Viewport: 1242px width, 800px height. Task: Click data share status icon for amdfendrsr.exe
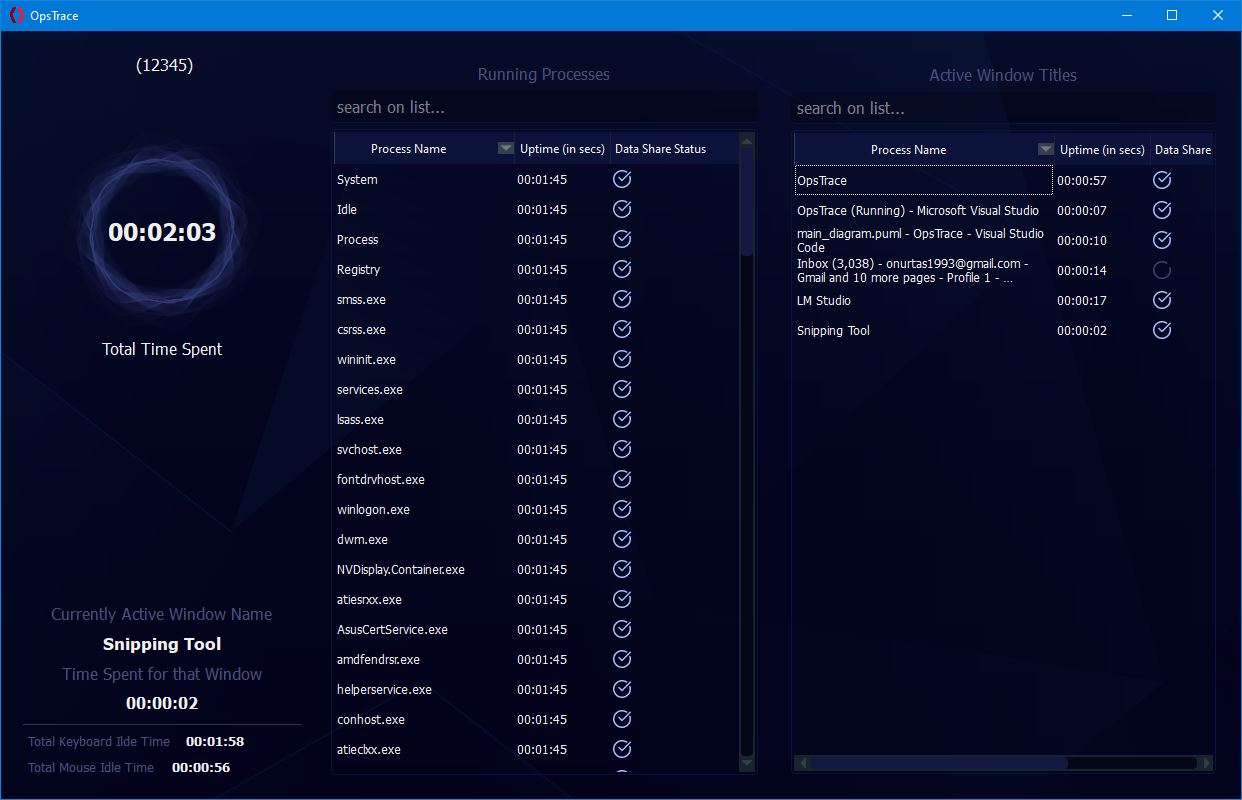622,659
